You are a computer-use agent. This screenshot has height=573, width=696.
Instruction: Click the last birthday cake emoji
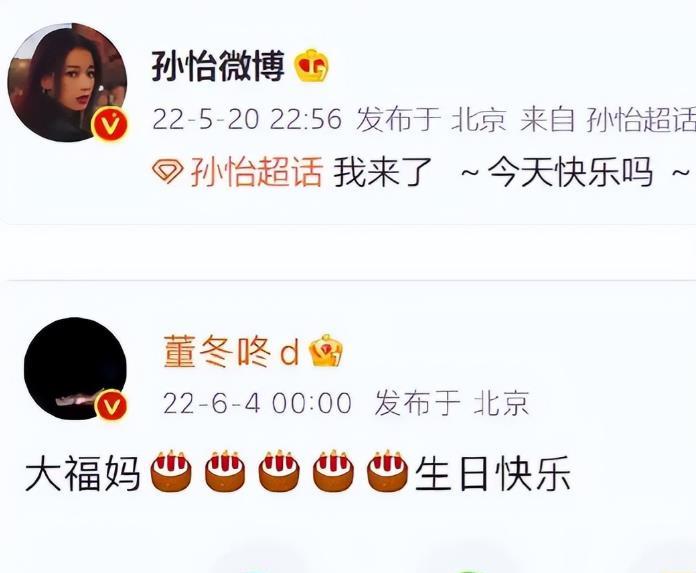(x=388, y=471)
